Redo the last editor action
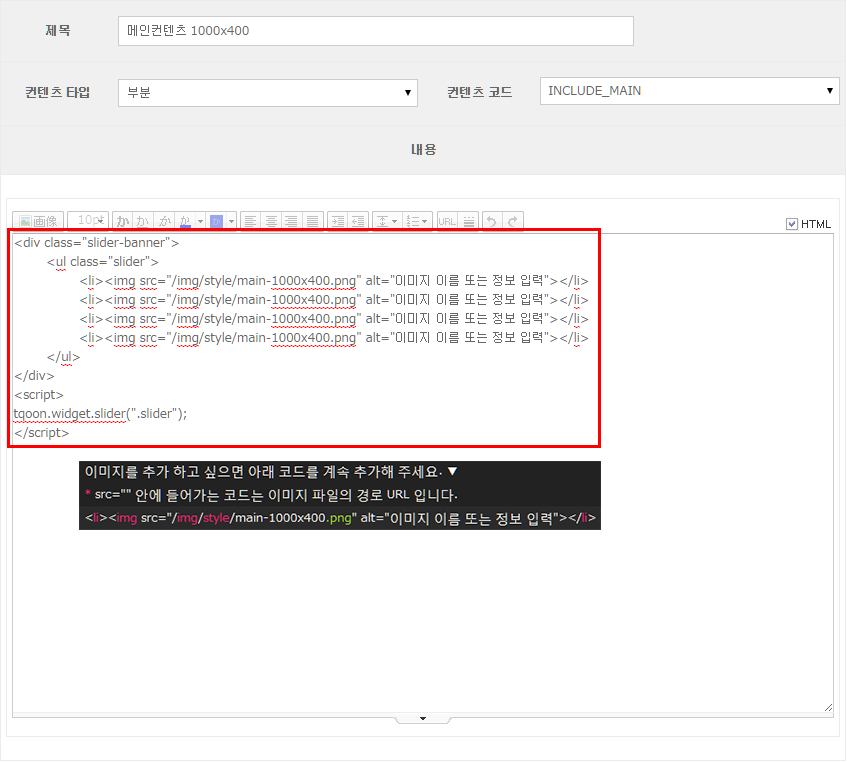This screenshot has width=847, height=762. 513,221
